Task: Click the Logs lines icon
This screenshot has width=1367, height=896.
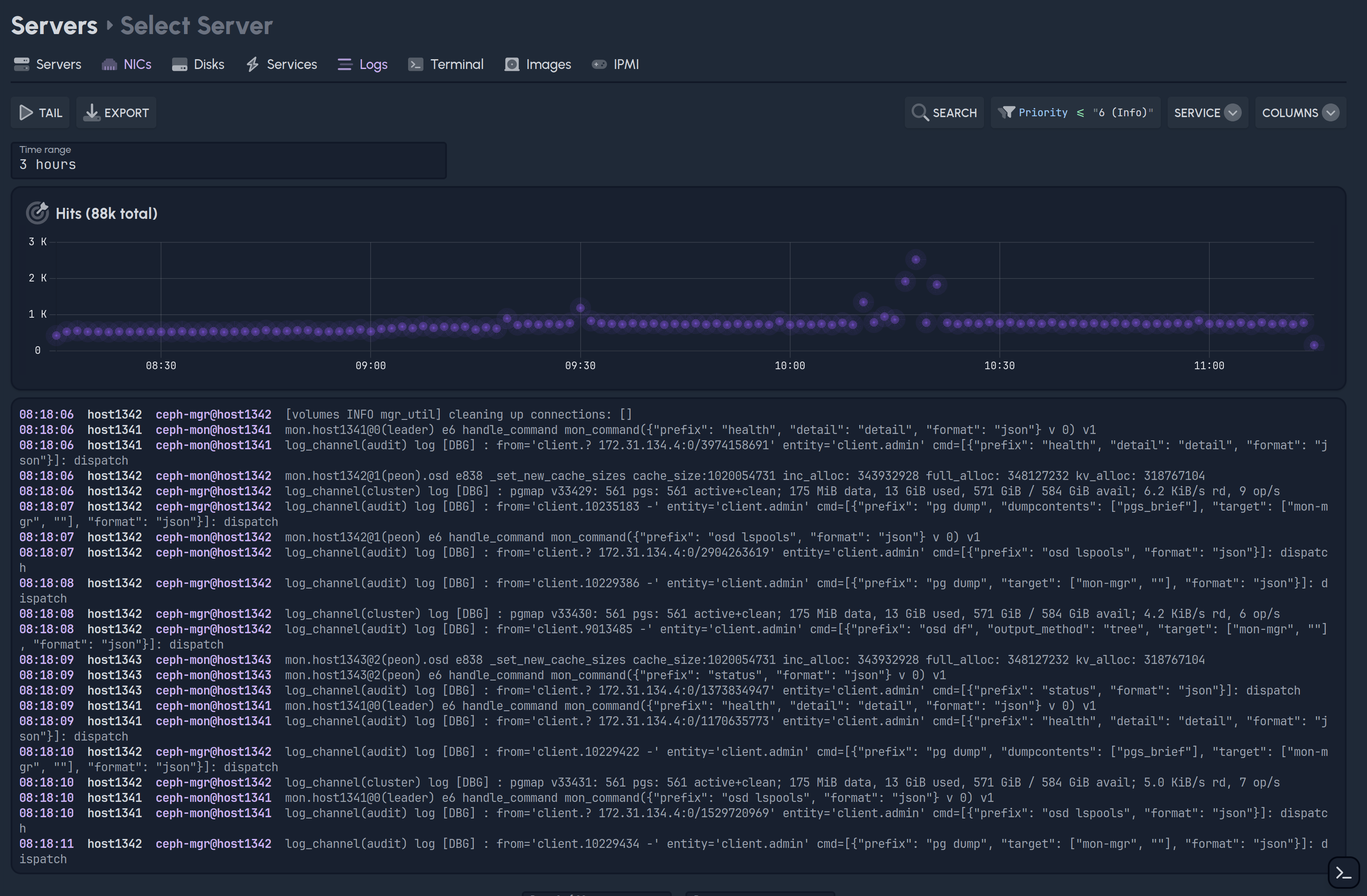Action: [345, 64]
